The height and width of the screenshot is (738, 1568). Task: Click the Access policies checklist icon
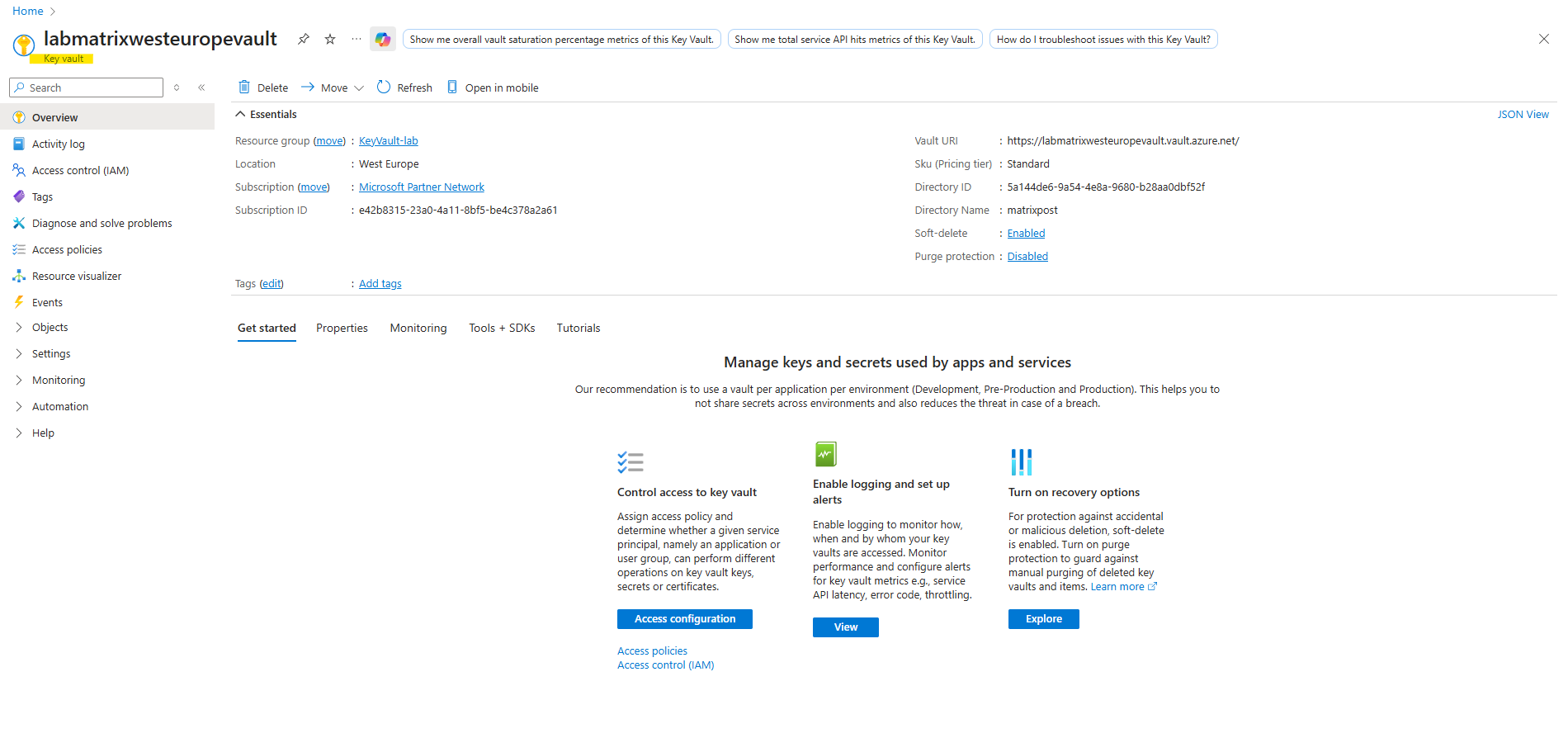(x=19, y=249)
